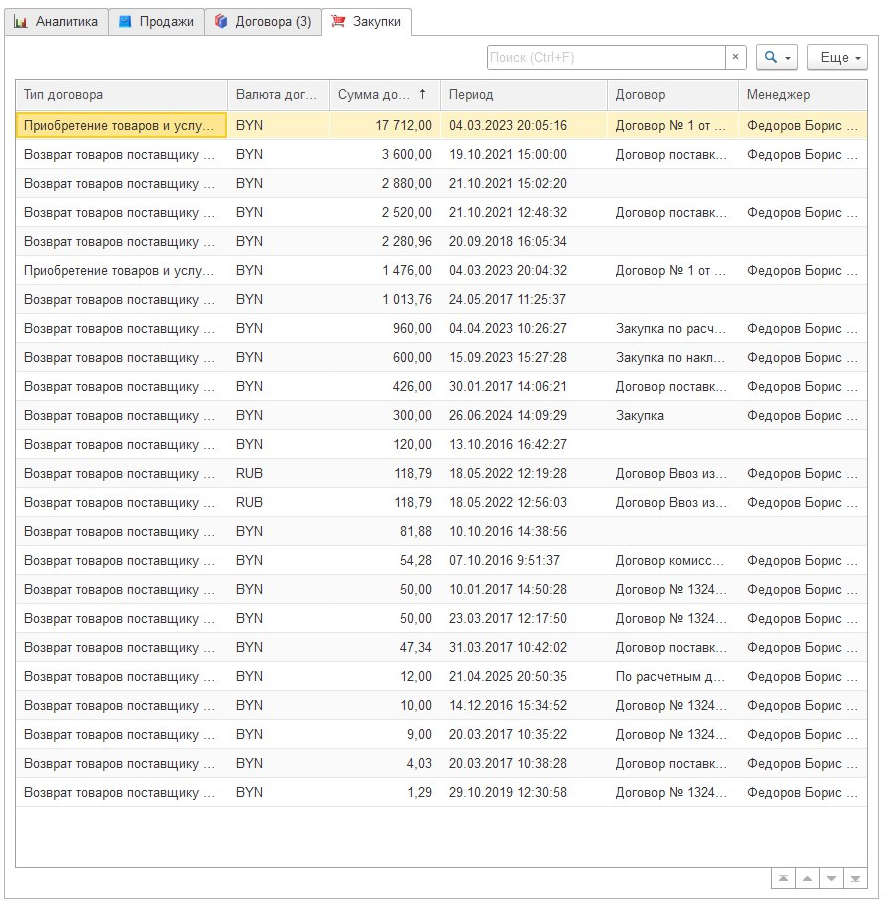This screenshot has height=903, width=885.
Task: Click the Валюта договора column header
Action: [277, 95]
